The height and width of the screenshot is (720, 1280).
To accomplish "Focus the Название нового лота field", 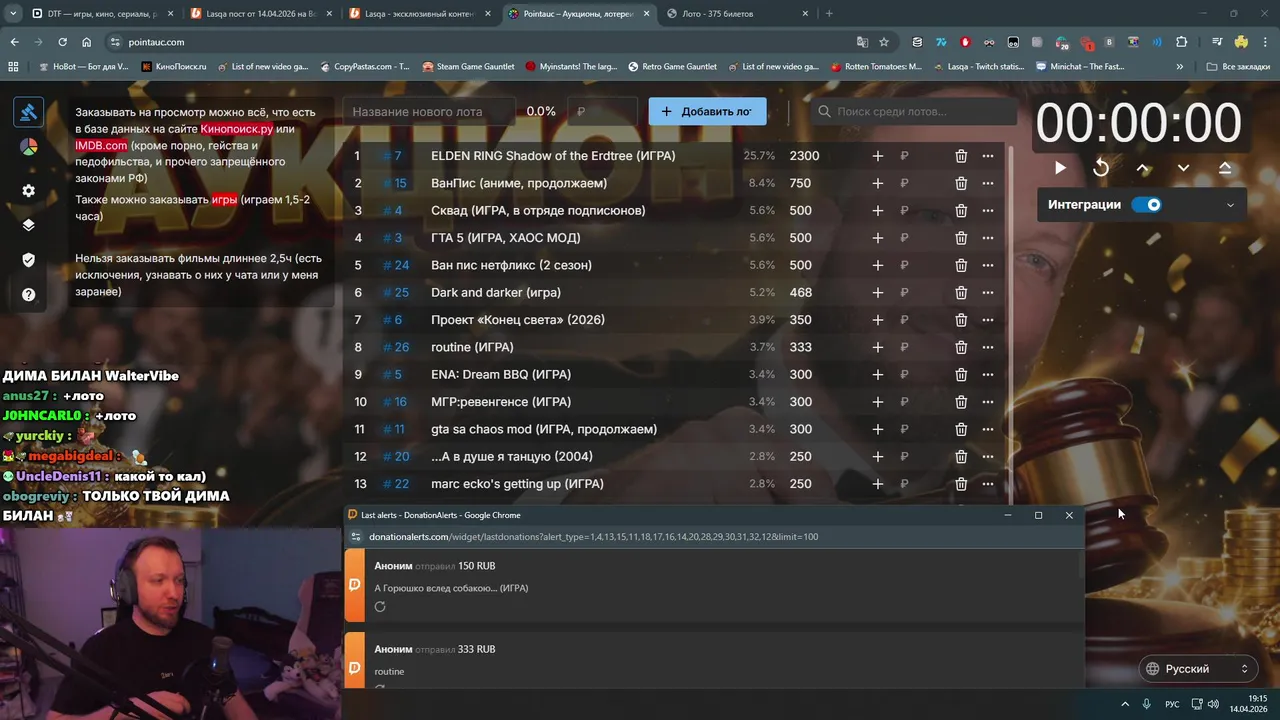I will click(428, 111).
